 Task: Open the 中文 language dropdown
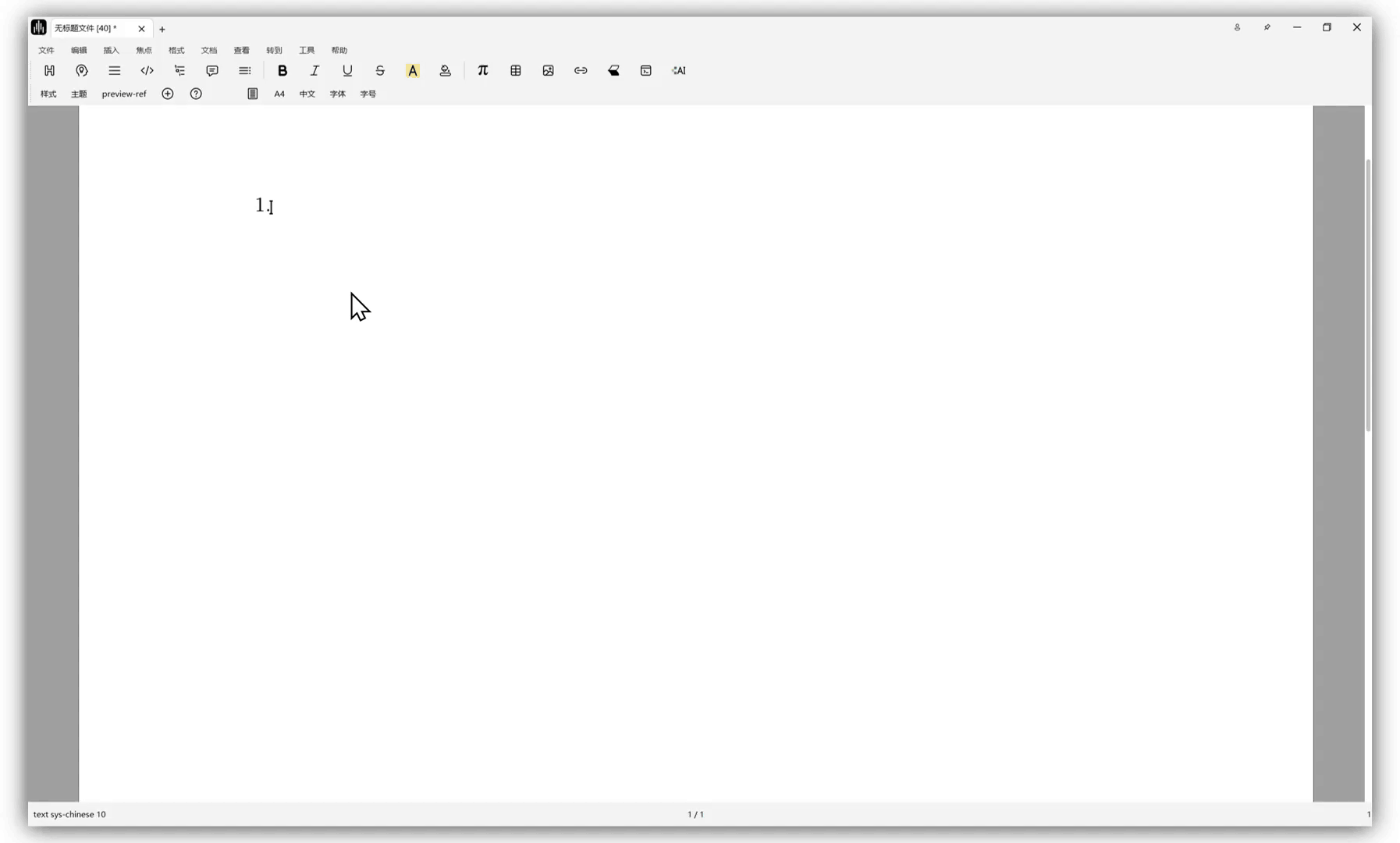[307, 94]
